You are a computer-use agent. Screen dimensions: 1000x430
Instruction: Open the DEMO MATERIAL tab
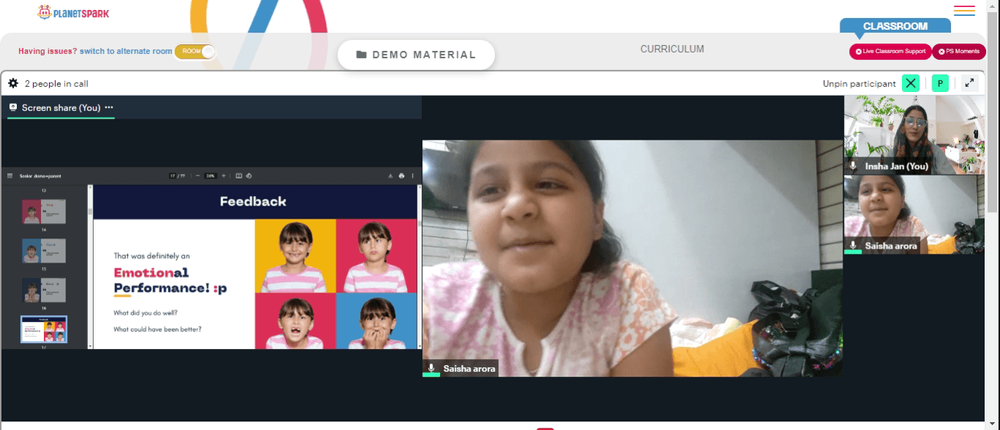coord(416,55)
